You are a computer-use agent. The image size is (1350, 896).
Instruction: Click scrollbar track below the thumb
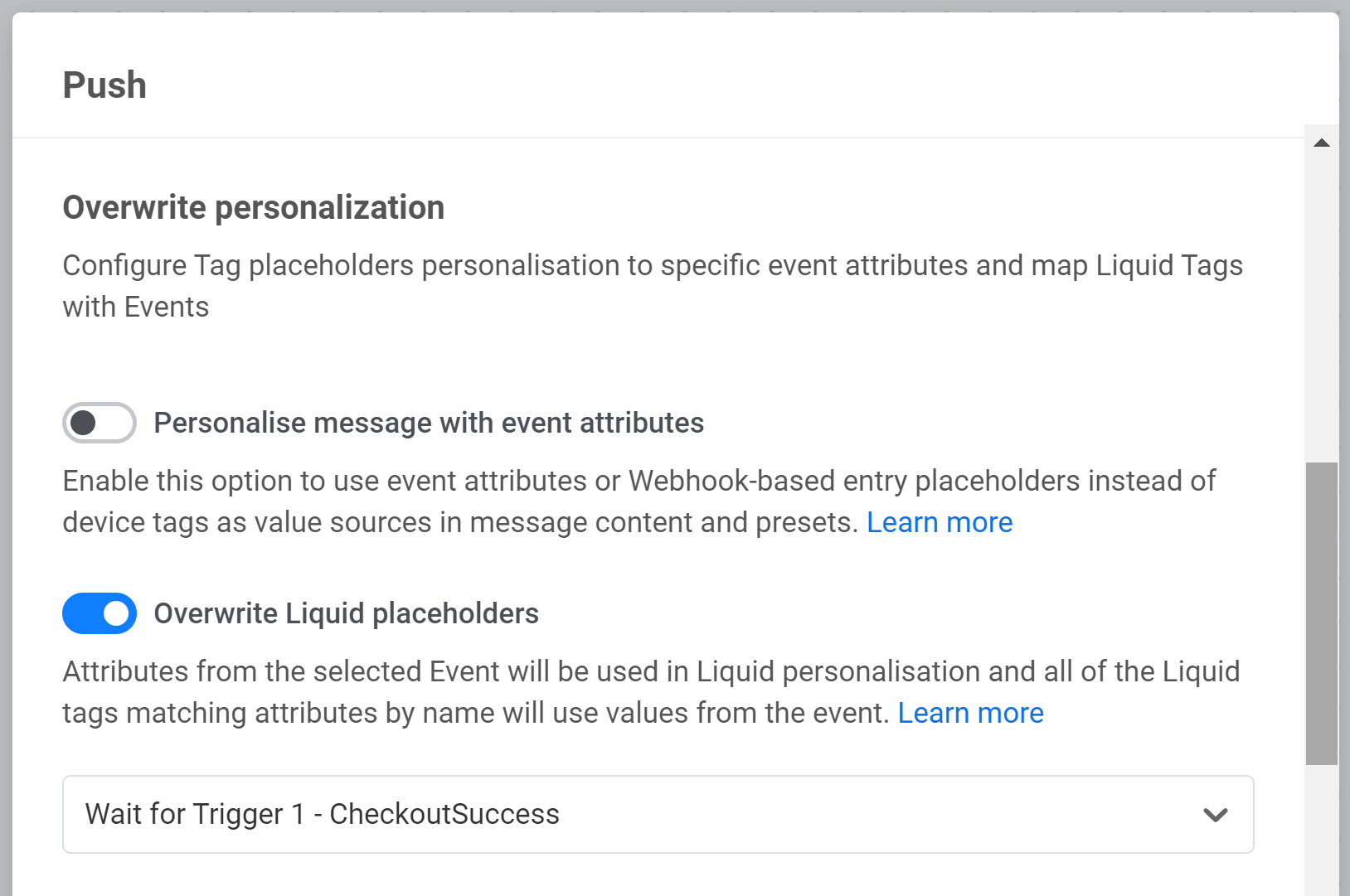click(1322, 829)
